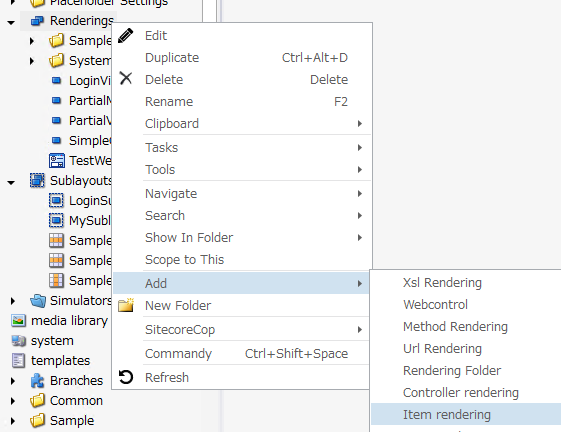The height and width of the screenshot is (432, 561).
Task: Click the X Delete icon
Action: coord(126,78)
